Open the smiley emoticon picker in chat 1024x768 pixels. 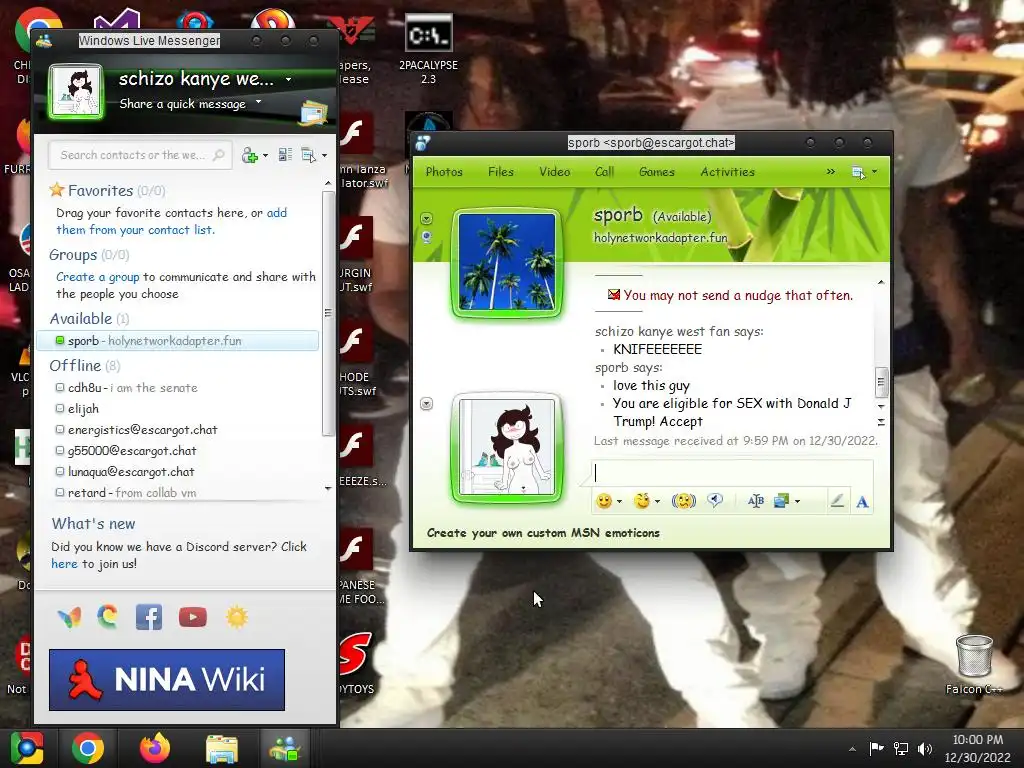604,501
